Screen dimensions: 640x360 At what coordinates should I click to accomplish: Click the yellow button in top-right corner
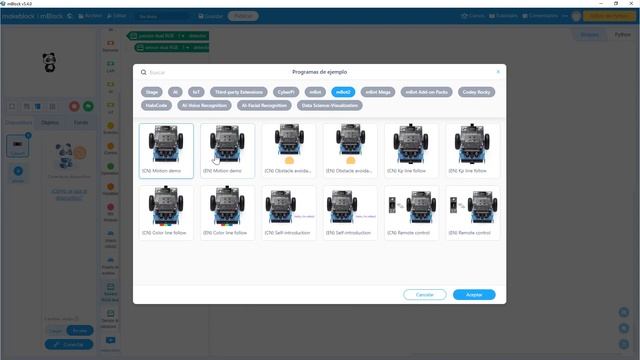(x=609, y=16)
